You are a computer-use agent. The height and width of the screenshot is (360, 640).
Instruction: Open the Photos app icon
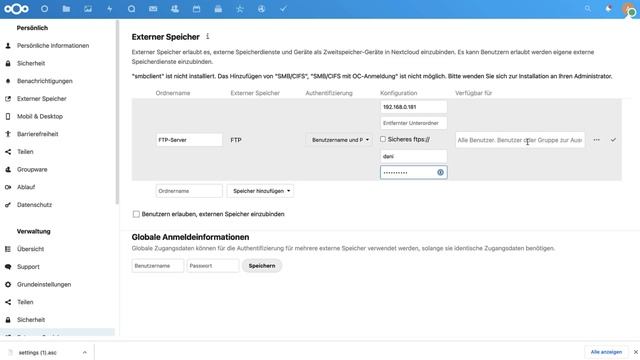tap(88, 9)
